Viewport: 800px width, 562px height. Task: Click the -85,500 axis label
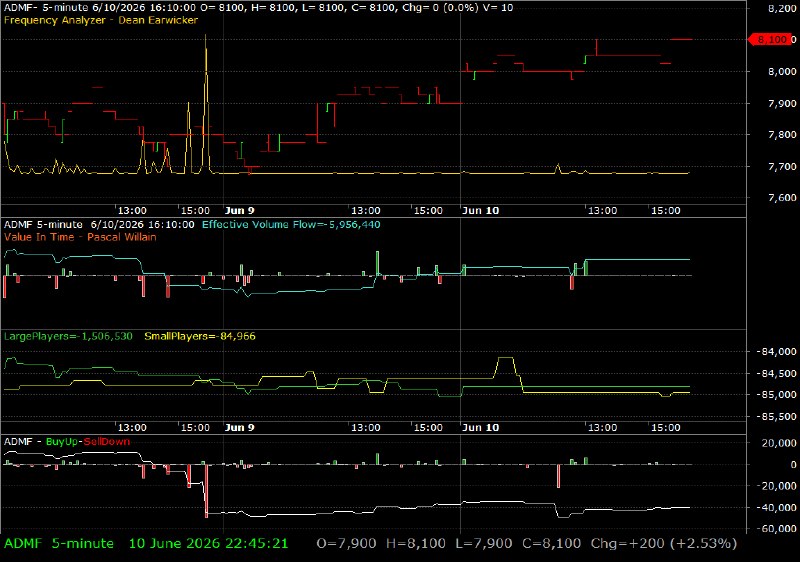pyautogui.click(x=776, y=417)
